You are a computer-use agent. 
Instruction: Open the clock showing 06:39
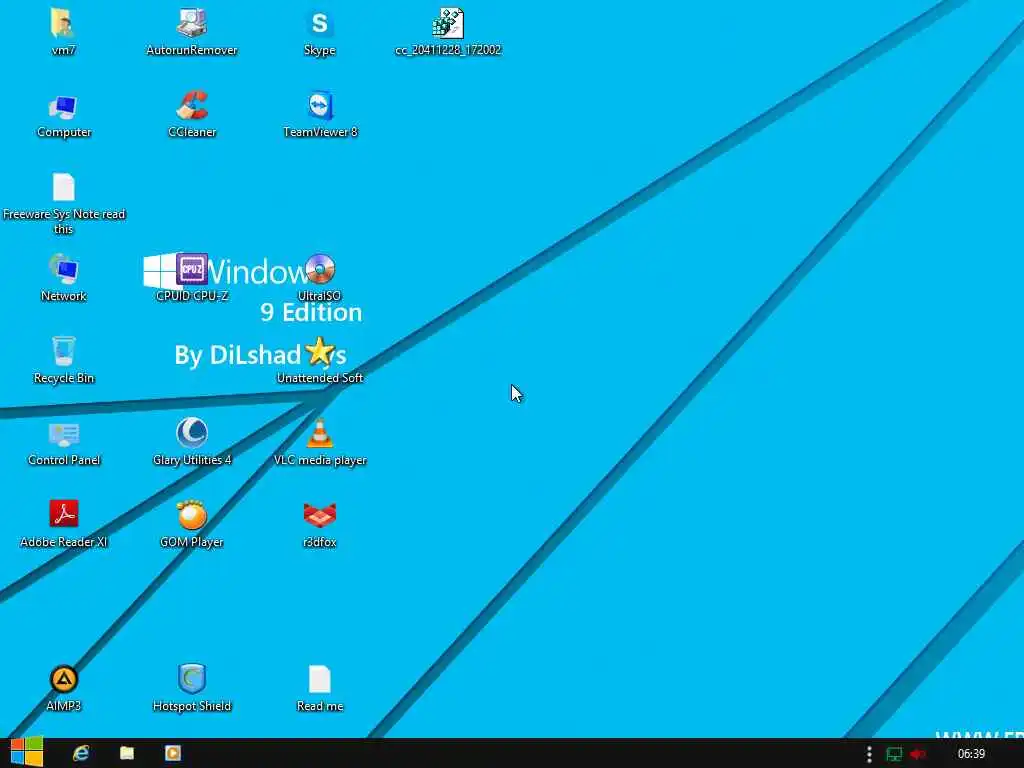click(x=971, y=754)
